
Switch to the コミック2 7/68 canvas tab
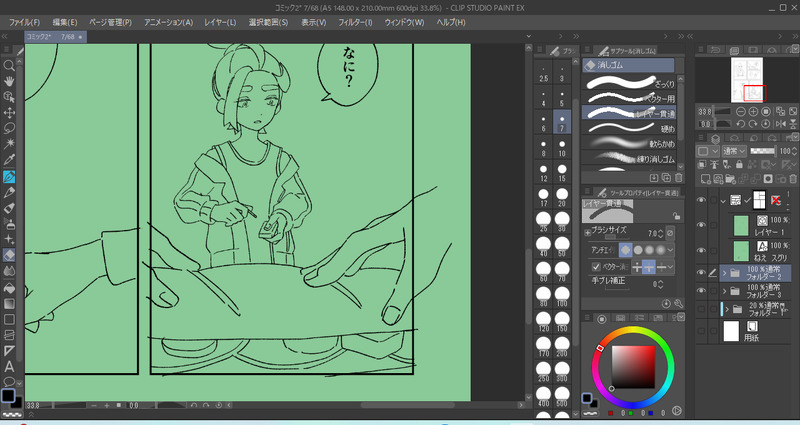coord(55,37)
